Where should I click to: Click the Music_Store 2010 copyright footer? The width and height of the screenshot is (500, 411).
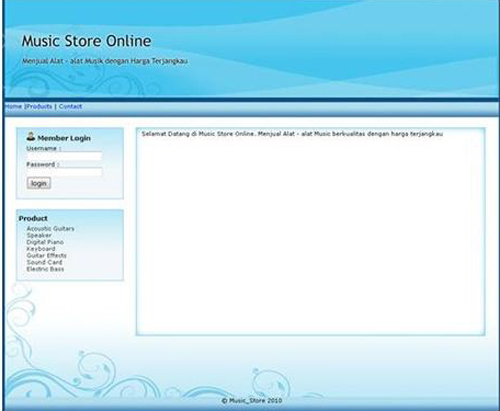(x=252, y=400)
